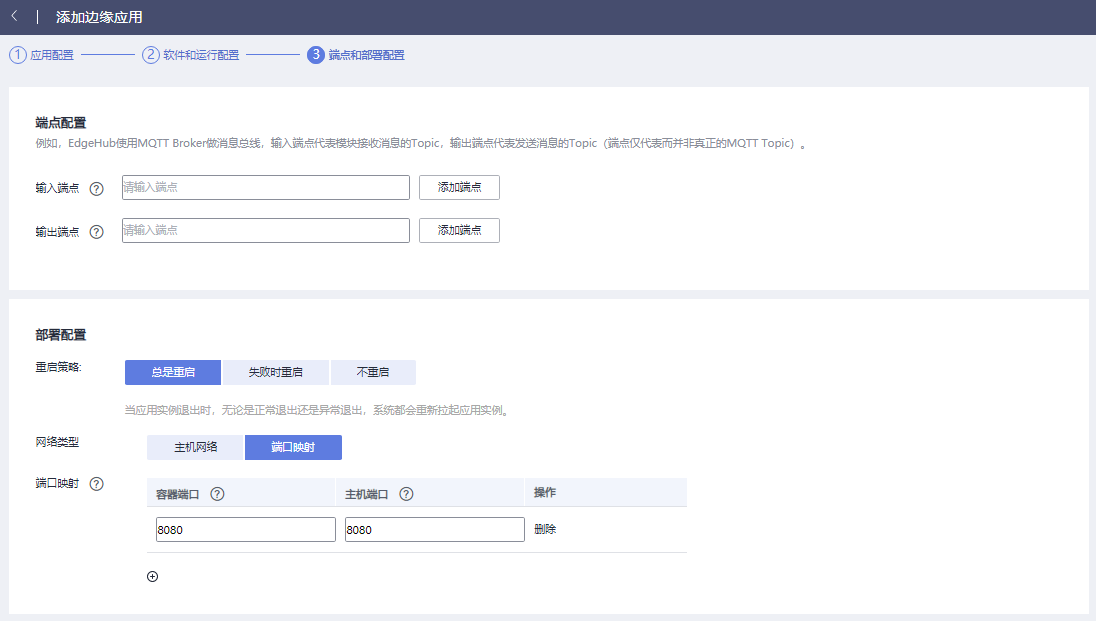Open help icon next to 输入端点
This screenshot has height=621, width=1096.
96,189
